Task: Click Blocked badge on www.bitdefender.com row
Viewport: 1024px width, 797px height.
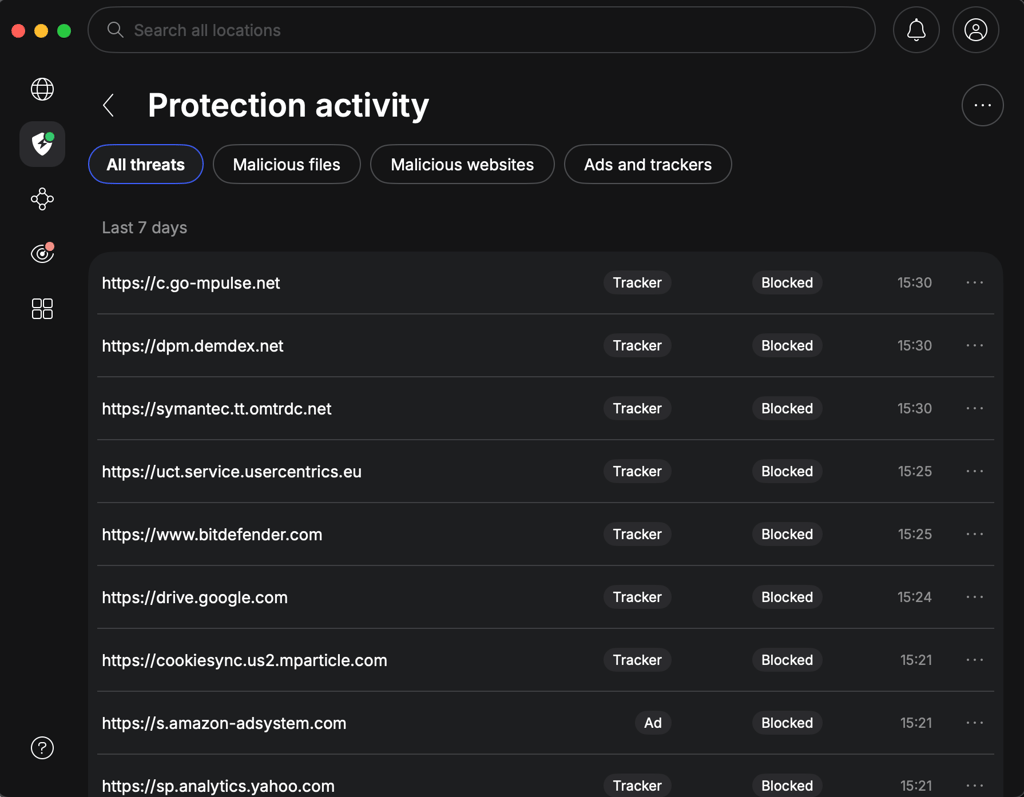Action: (x=787, y=534)
